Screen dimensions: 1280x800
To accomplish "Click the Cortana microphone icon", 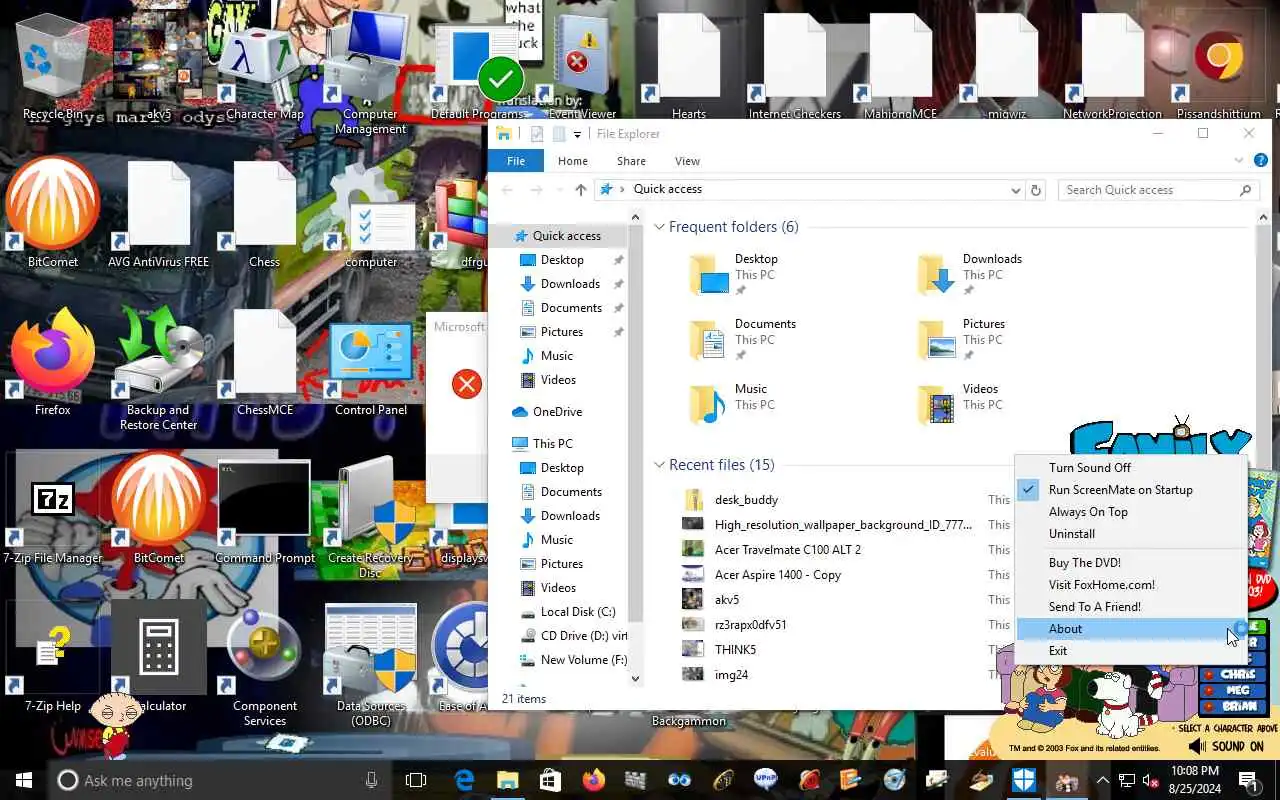I will tap(372, 780).
